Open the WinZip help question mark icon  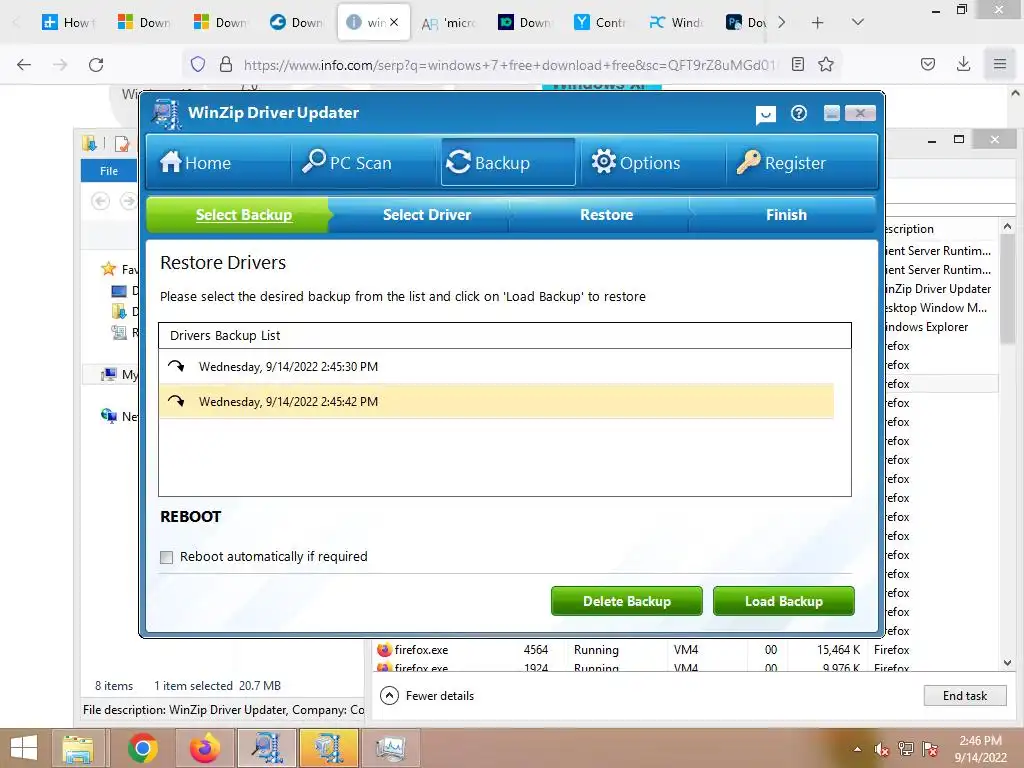tap(798, 114)
